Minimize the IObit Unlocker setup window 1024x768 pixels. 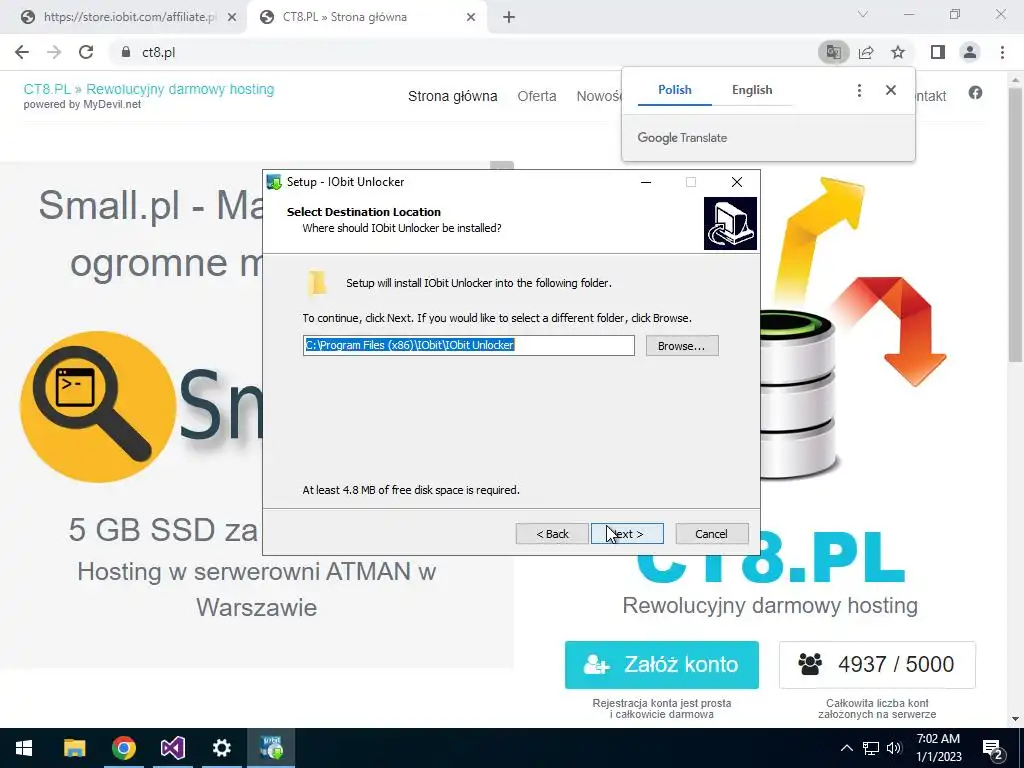646,182
